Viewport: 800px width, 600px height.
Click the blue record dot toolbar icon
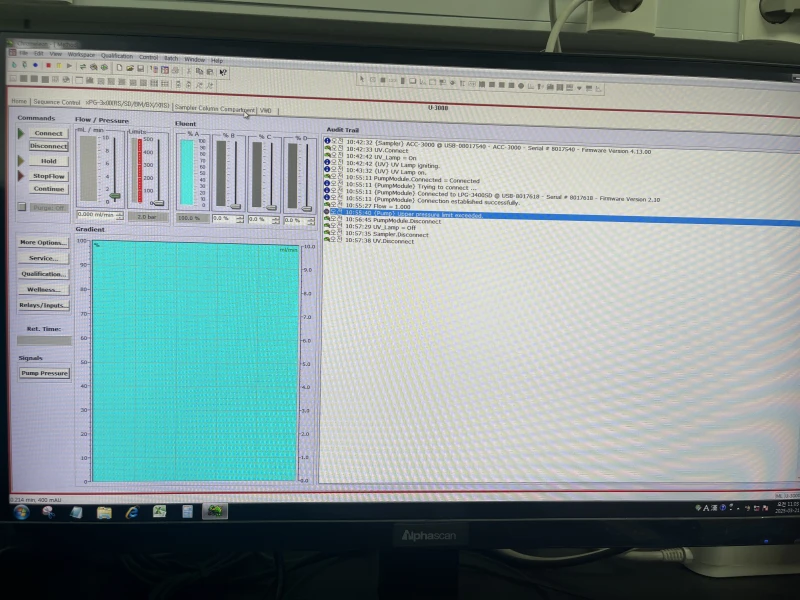35,65
